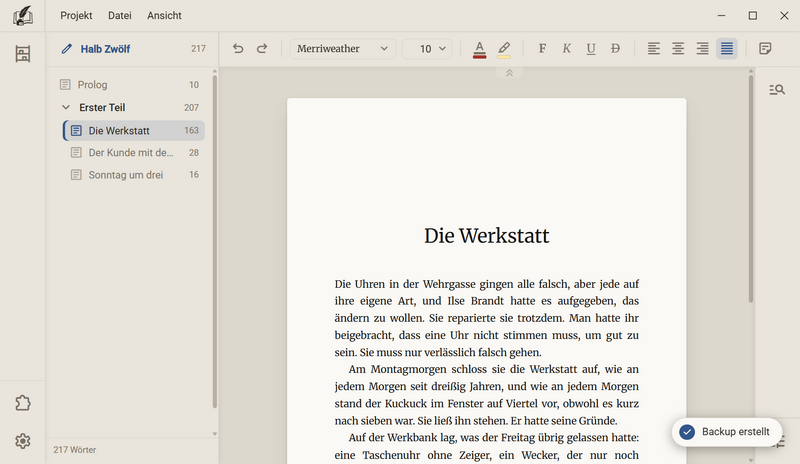Open Der Kunde mit de... chapter
Viewport: 800px width, 464px height.
[x=134, y=153]
